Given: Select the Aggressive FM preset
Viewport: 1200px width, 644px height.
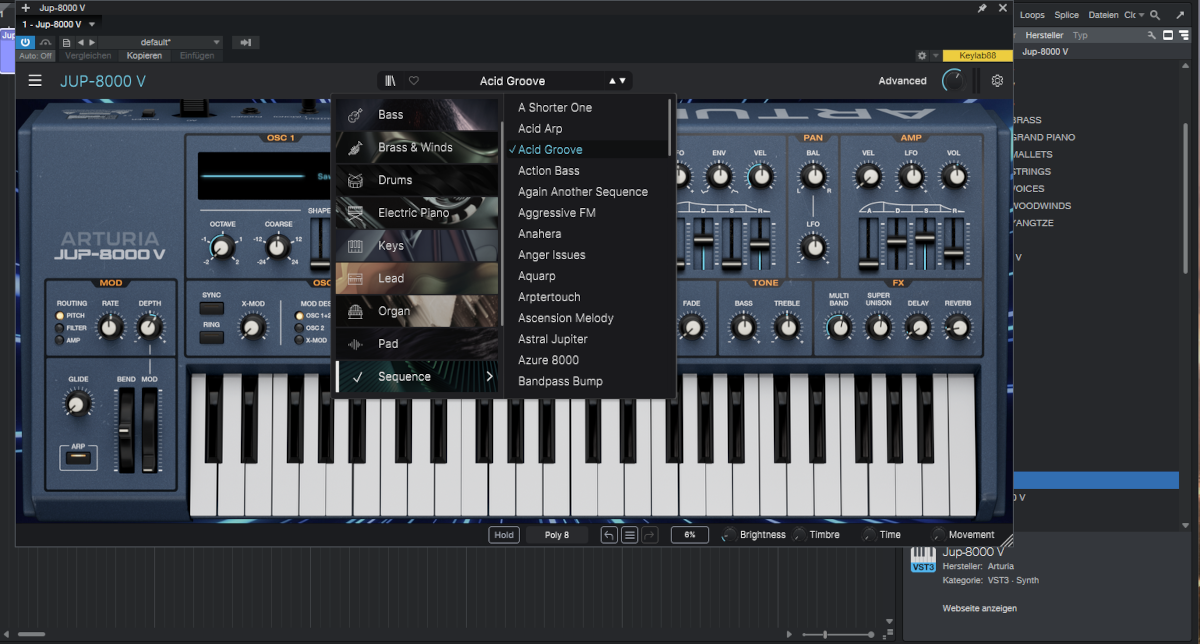Looking at the screenshot, I should tap(556, 213).
